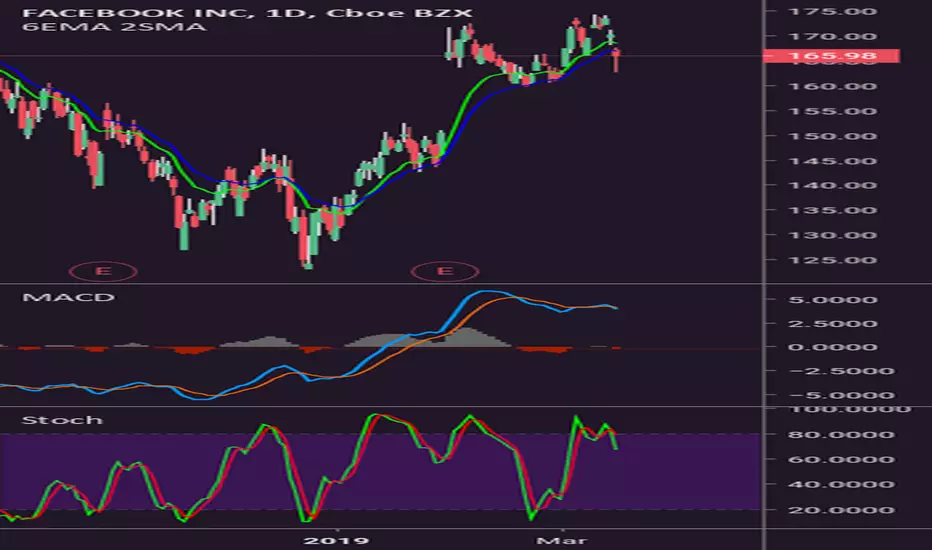Click the 160.00 price axis label
This screenshot has width=932, height=550.
tap(832, 86)
